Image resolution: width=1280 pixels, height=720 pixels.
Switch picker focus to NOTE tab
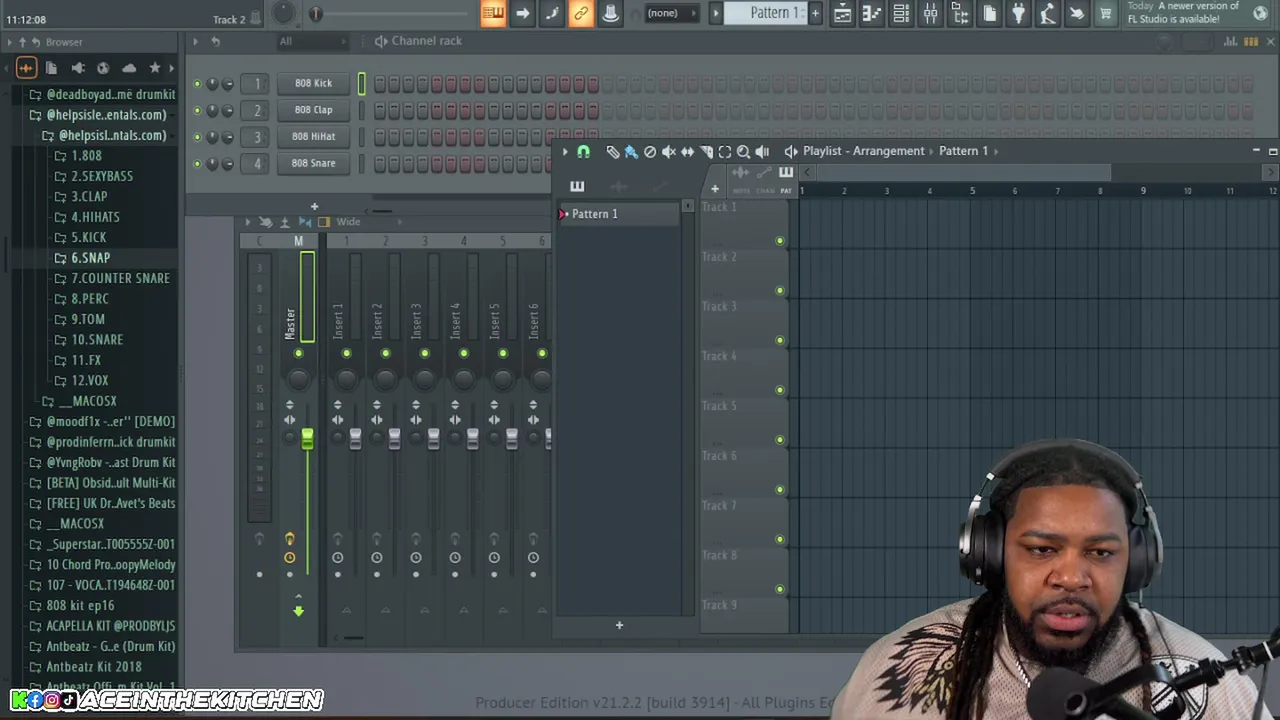tap(742, 190)
